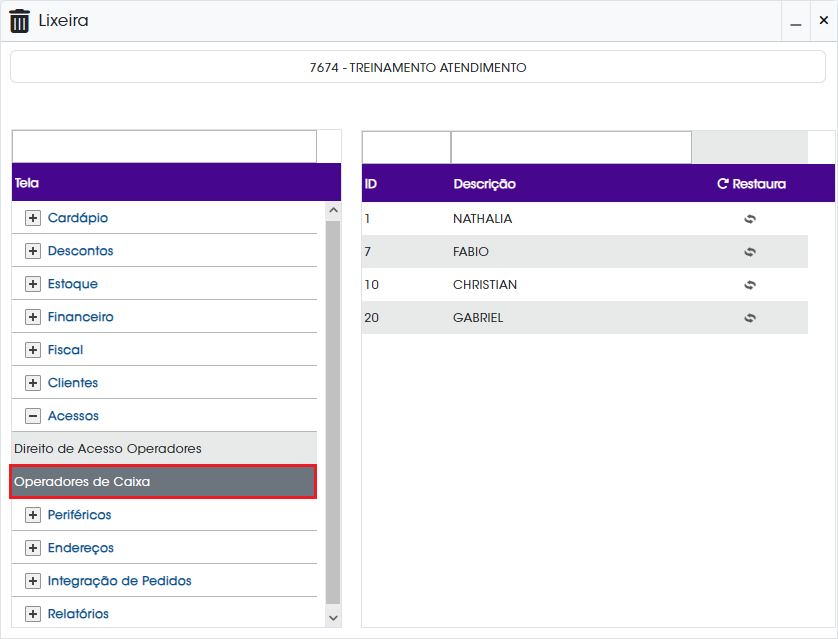Expand the Periféricos node
This screenshot has width=838, height=639.
(x=33, y=515)
